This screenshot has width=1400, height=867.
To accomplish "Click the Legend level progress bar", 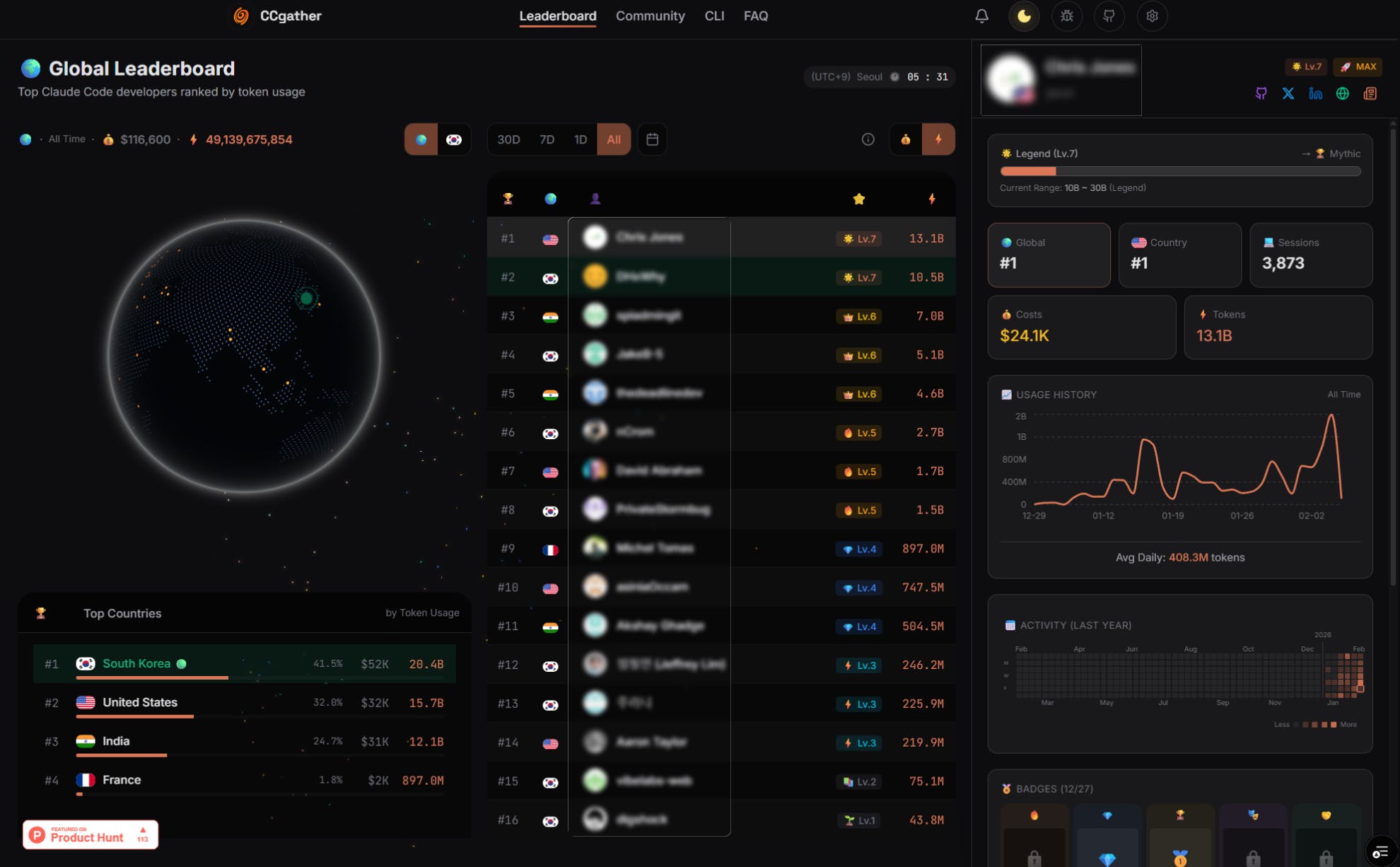I will [1180, 171].
